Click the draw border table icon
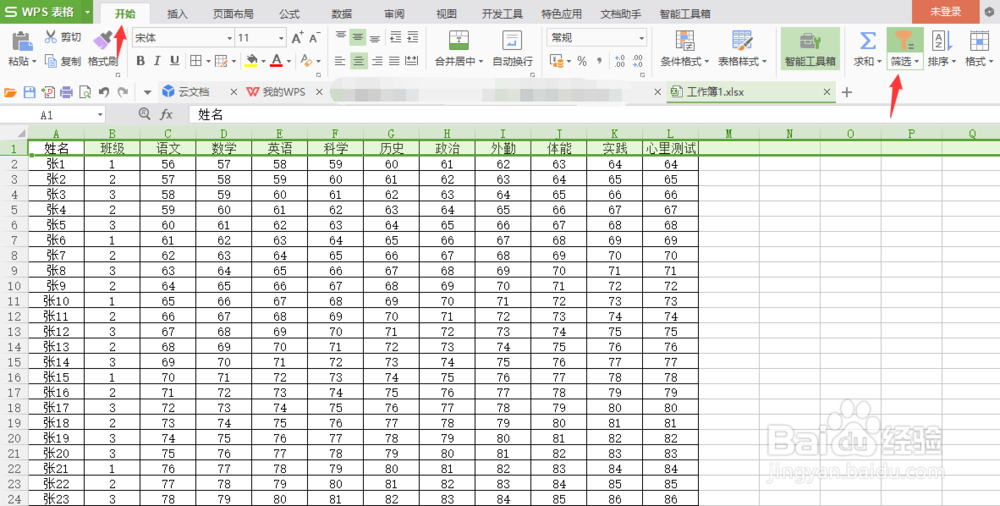This screenshot has height=506, width=1000. (x=221, y=61)
